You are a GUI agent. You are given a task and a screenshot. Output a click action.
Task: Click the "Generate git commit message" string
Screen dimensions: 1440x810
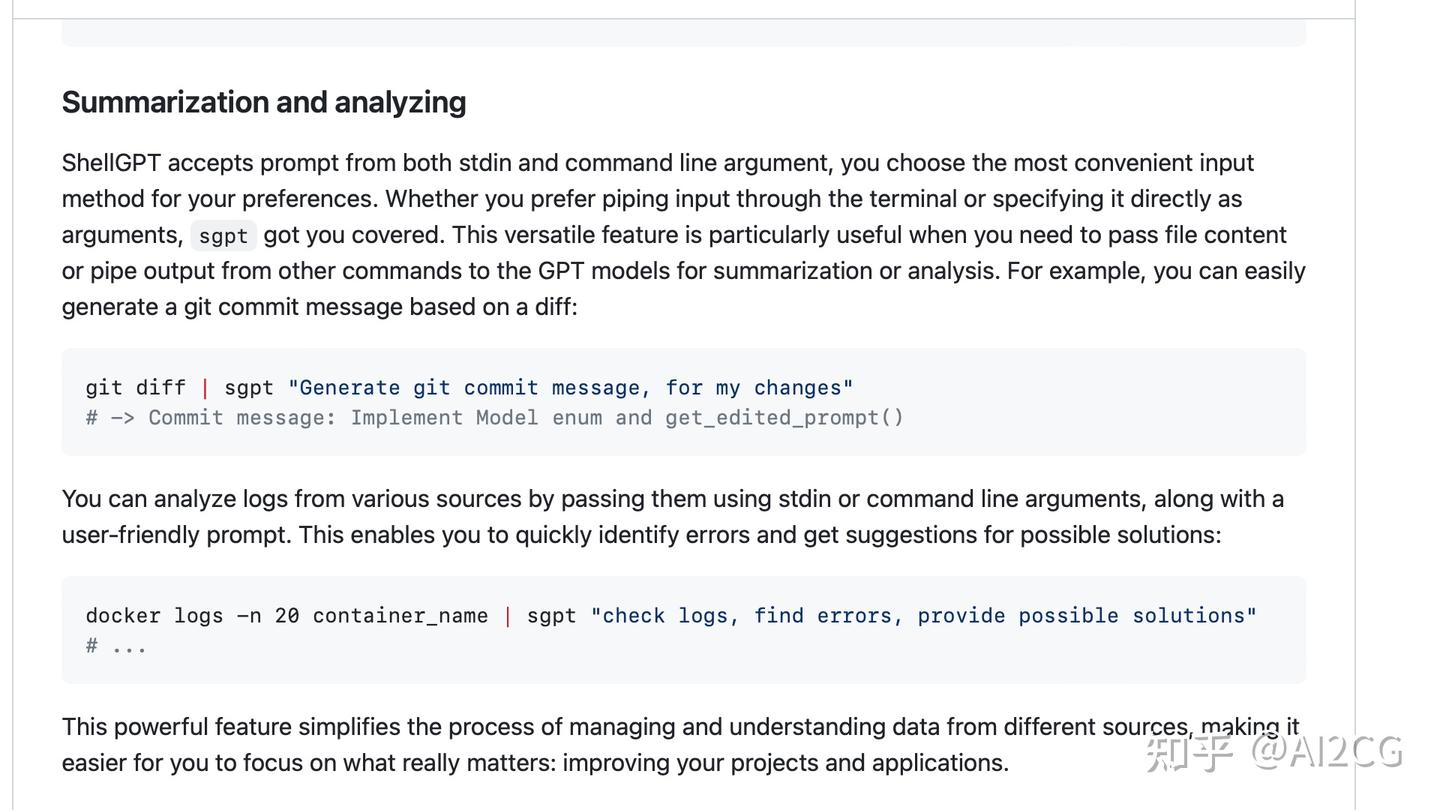pyautogui.click(x=570, y=388)
